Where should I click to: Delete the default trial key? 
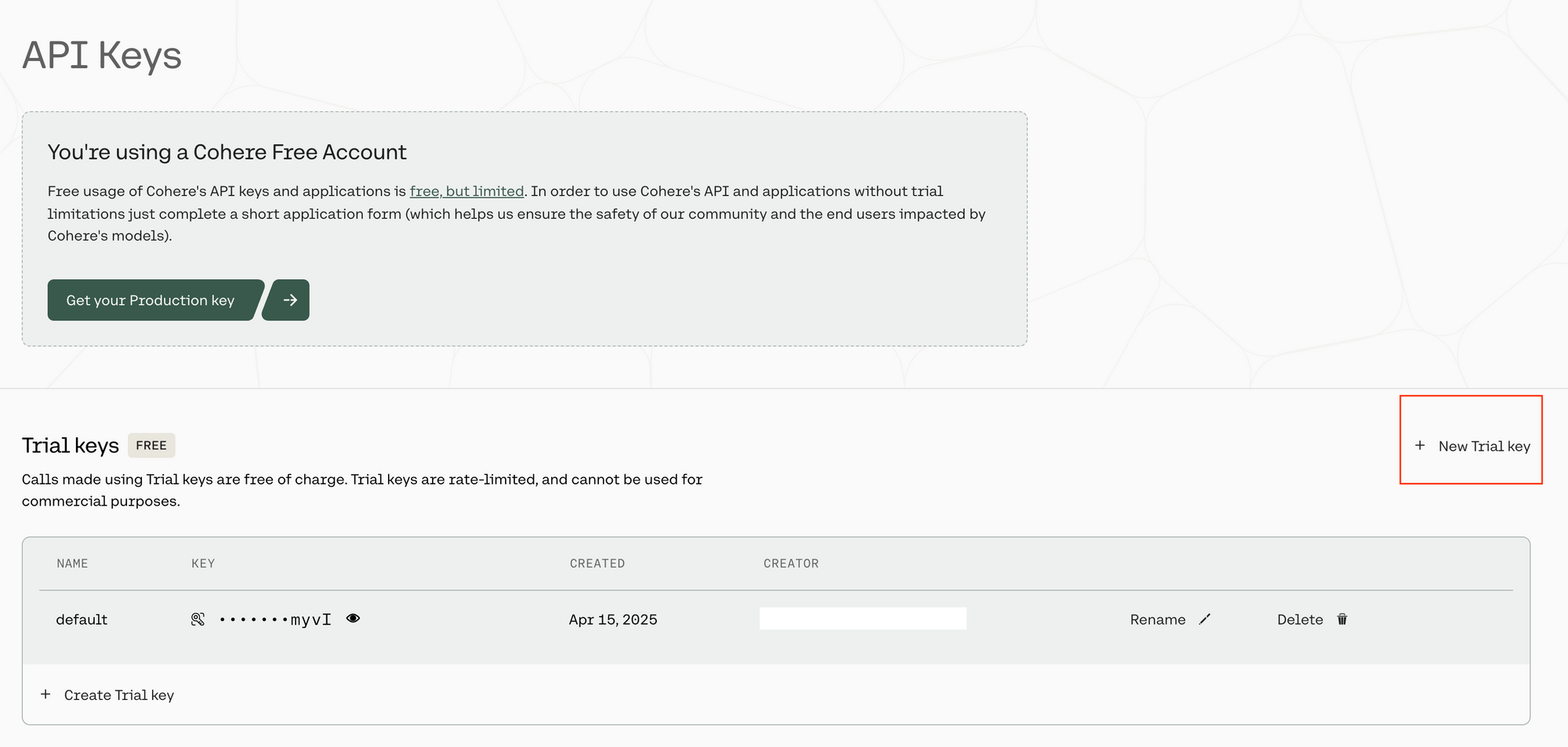tap(1312, 619)
